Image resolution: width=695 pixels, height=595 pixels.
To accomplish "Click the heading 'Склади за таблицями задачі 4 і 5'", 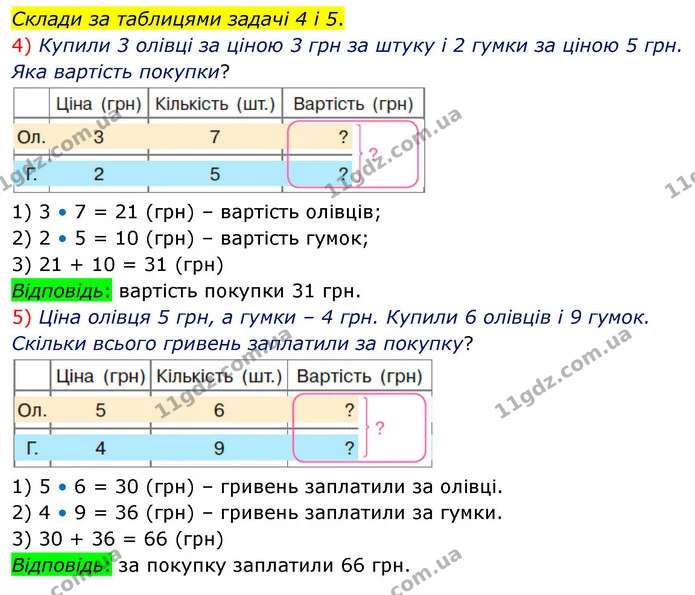I will click(177, 19).
